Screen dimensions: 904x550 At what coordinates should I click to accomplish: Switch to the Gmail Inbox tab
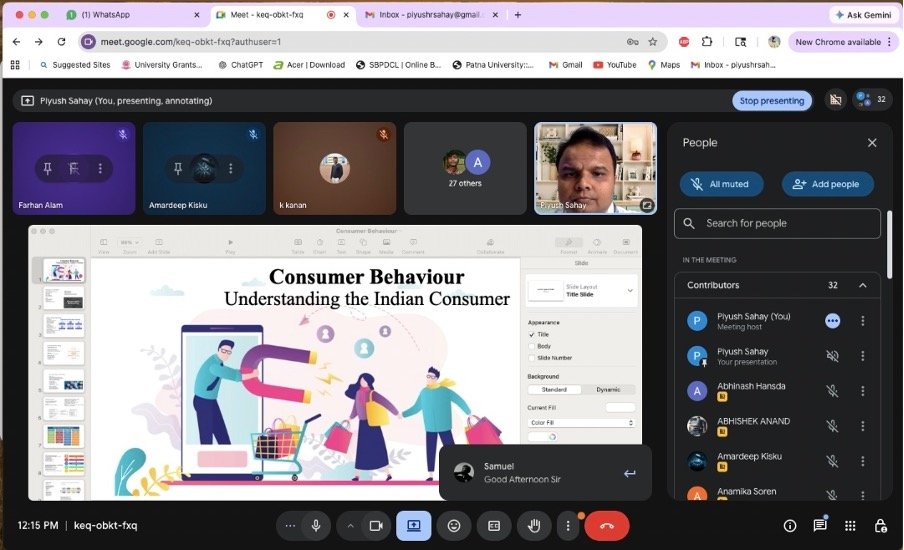pos(432,15)
